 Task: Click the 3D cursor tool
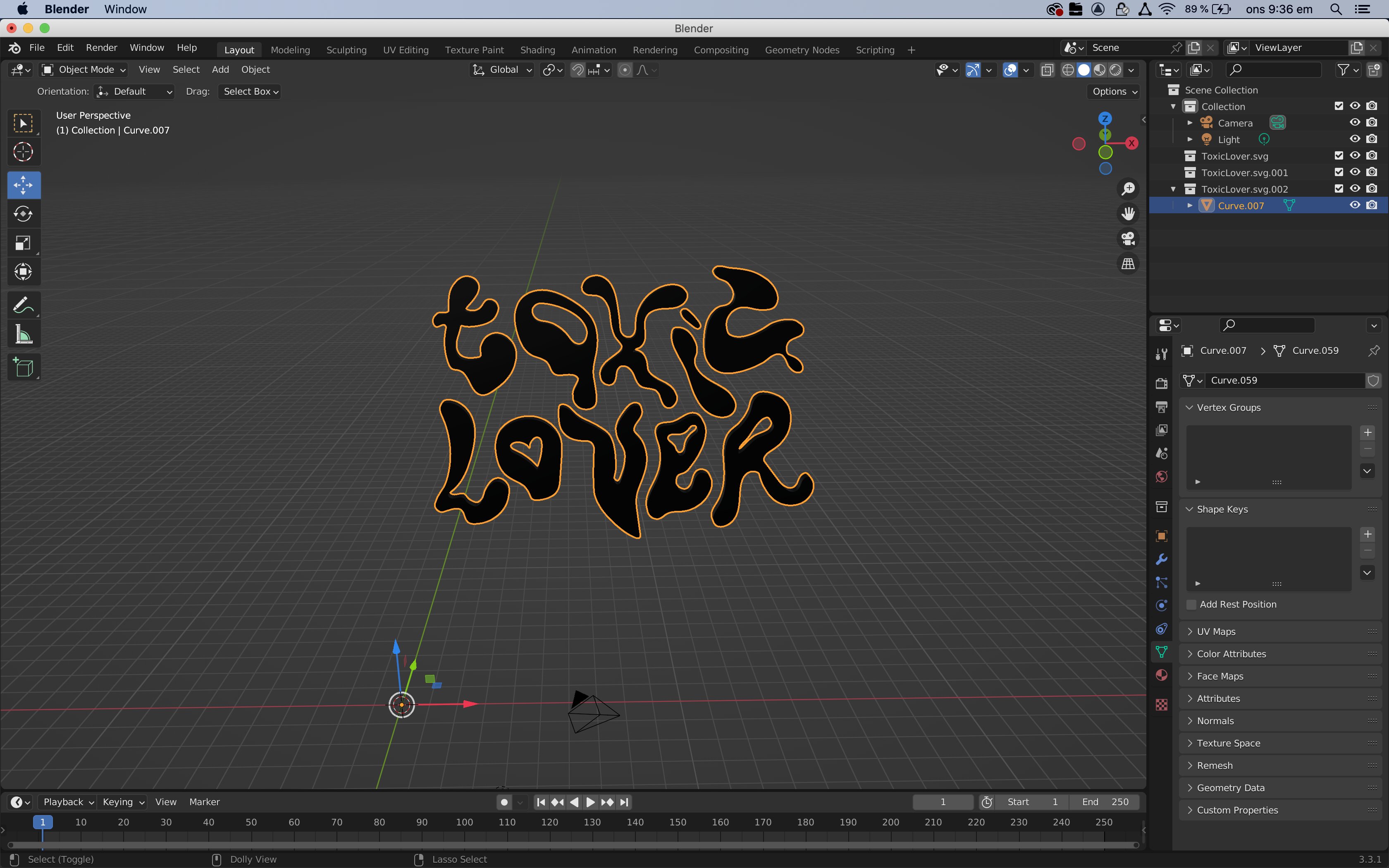click(x=23, y=152)
